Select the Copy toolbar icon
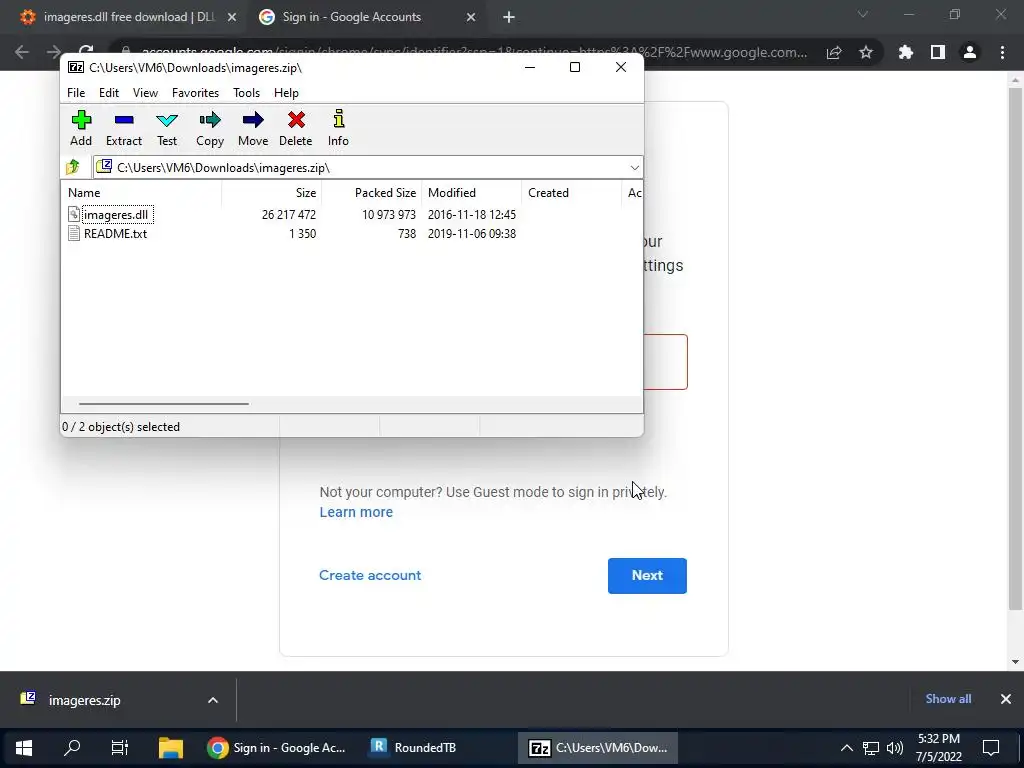Screen dimensions: 1024x768 tap(210, 128)
